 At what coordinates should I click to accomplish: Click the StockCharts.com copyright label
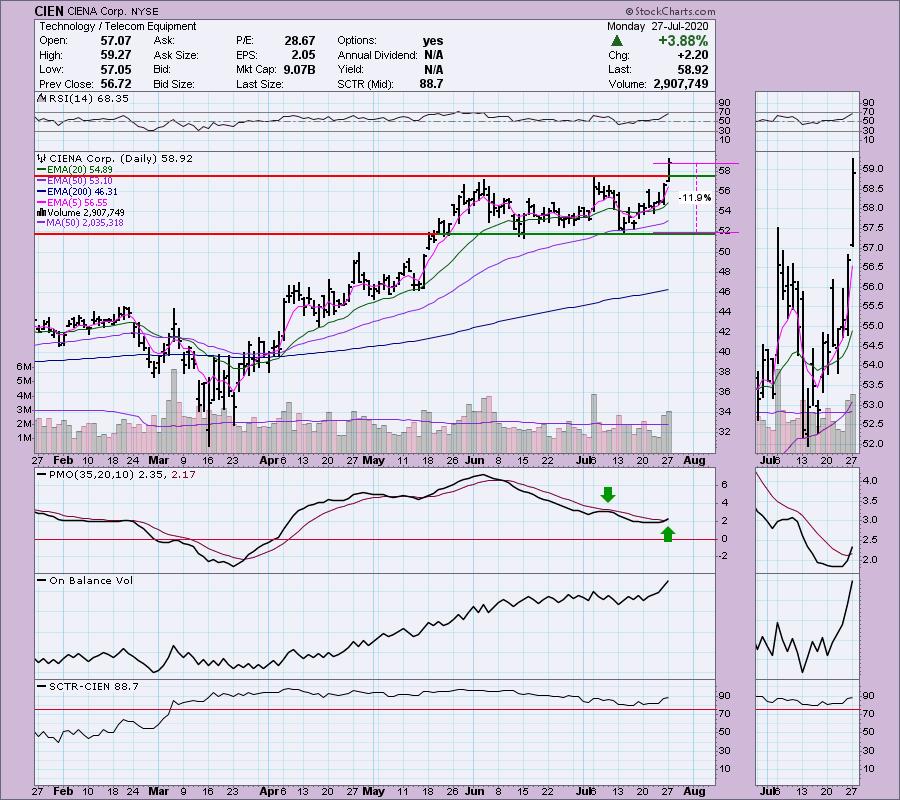click(670, 11)
